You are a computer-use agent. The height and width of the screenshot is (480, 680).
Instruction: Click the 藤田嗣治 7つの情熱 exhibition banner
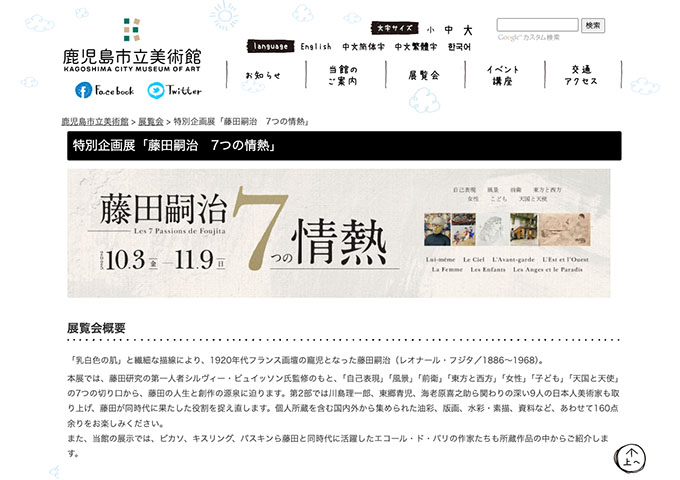point(338,233)
